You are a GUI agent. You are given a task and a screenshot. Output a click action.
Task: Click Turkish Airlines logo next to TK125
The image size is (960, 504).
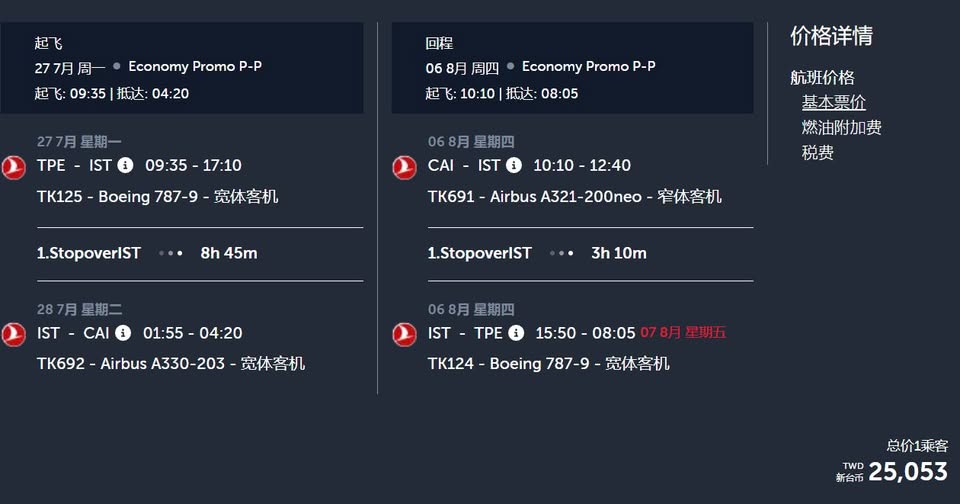point(13,168)
